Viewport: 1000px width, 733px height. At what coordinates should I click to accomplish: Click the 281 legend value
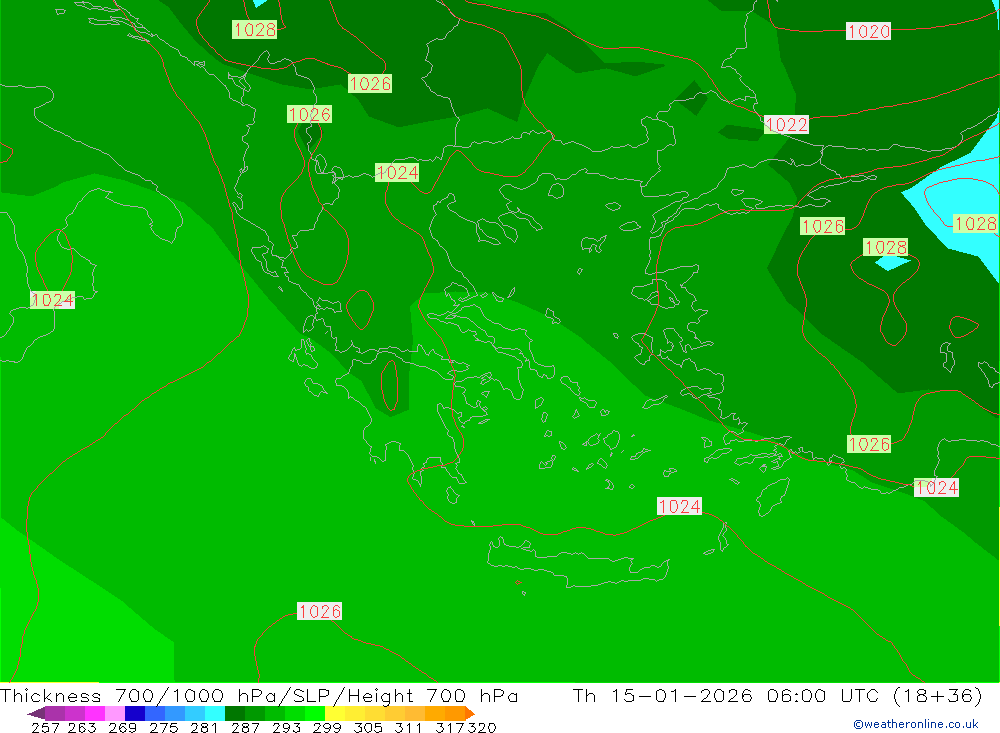tap(204, 727)
